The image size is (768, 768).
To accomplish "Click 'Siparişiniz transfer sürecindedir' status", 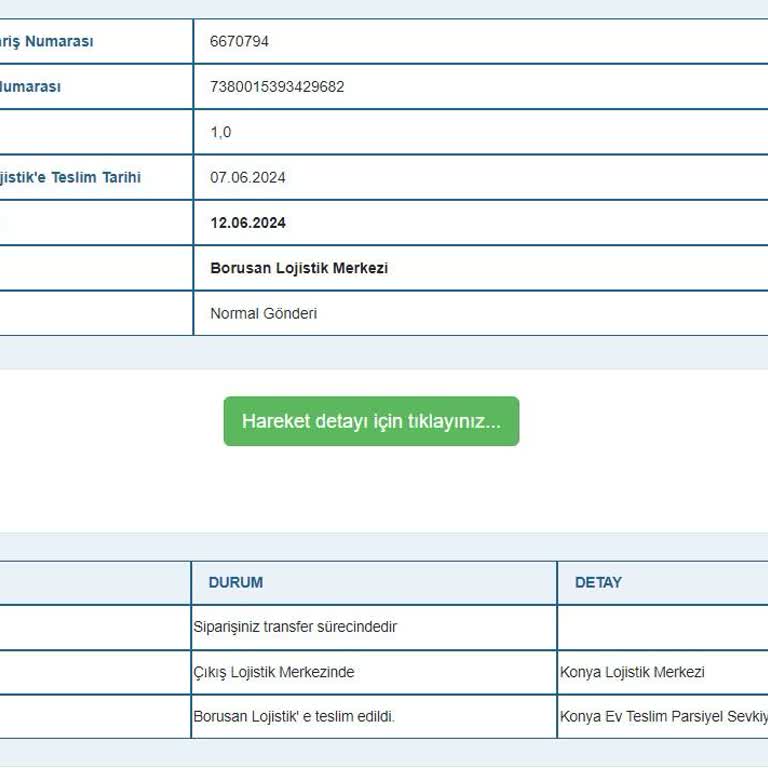I will coord(295,626).
